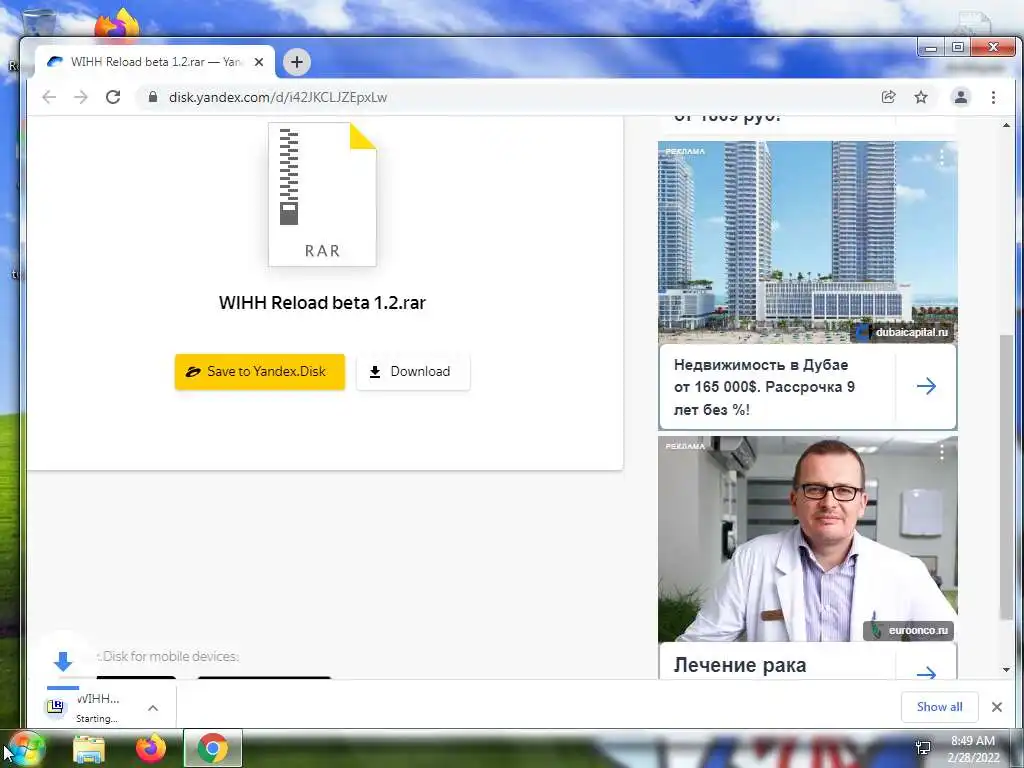This screenshot has height=768, width=1024.
Task: Bookmark this page with the star icon
Action: (921, 97)
